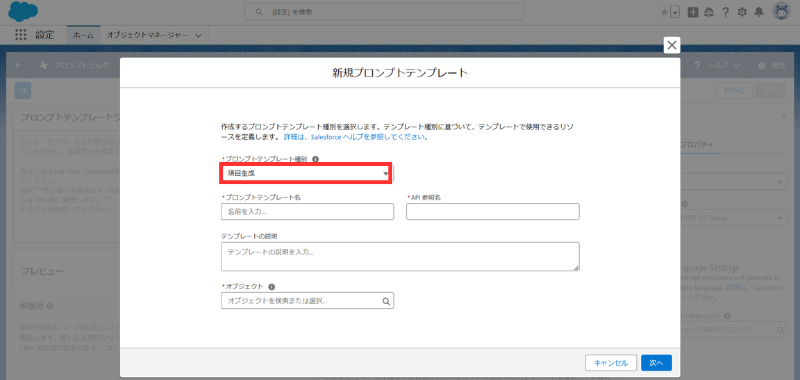
Task: Expand the chevron next to オブジェクトマネージャー
Action: click(x=198, y=36)
